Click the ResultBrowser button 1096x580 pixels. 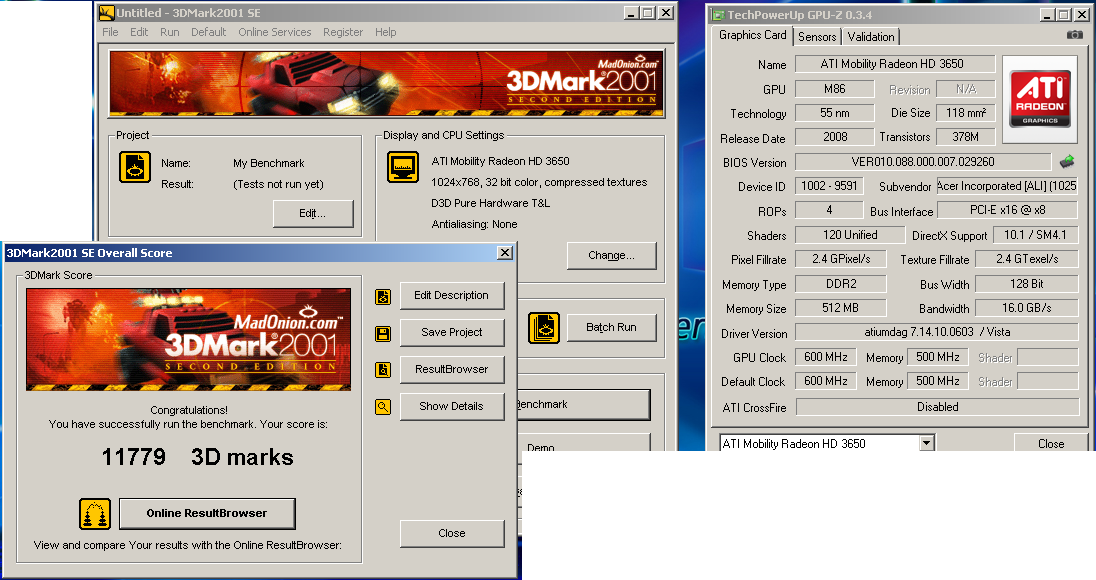(x=452, y=370)
